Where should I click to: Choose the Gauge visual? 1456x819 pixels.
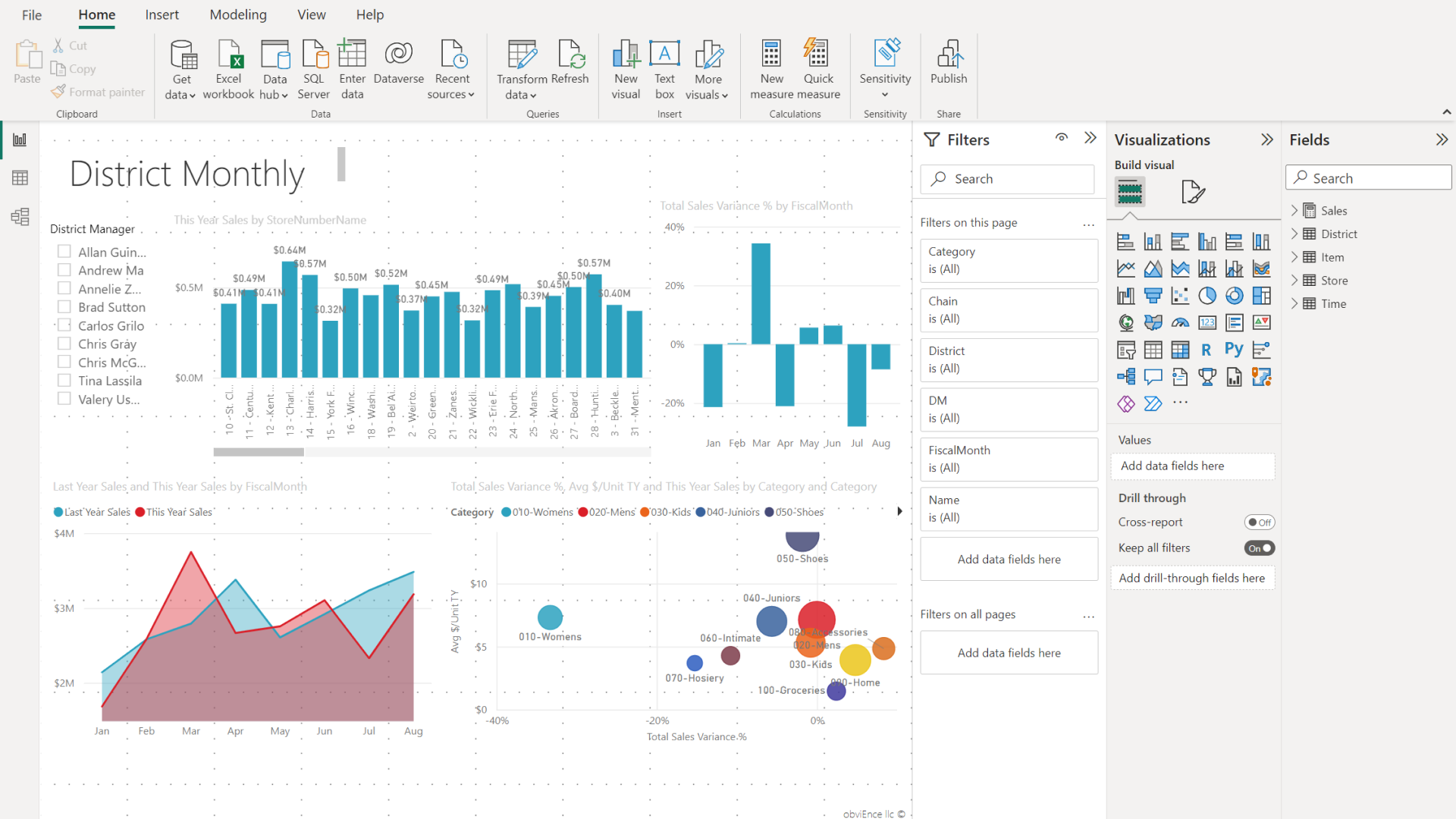(x=1180, y=322)
